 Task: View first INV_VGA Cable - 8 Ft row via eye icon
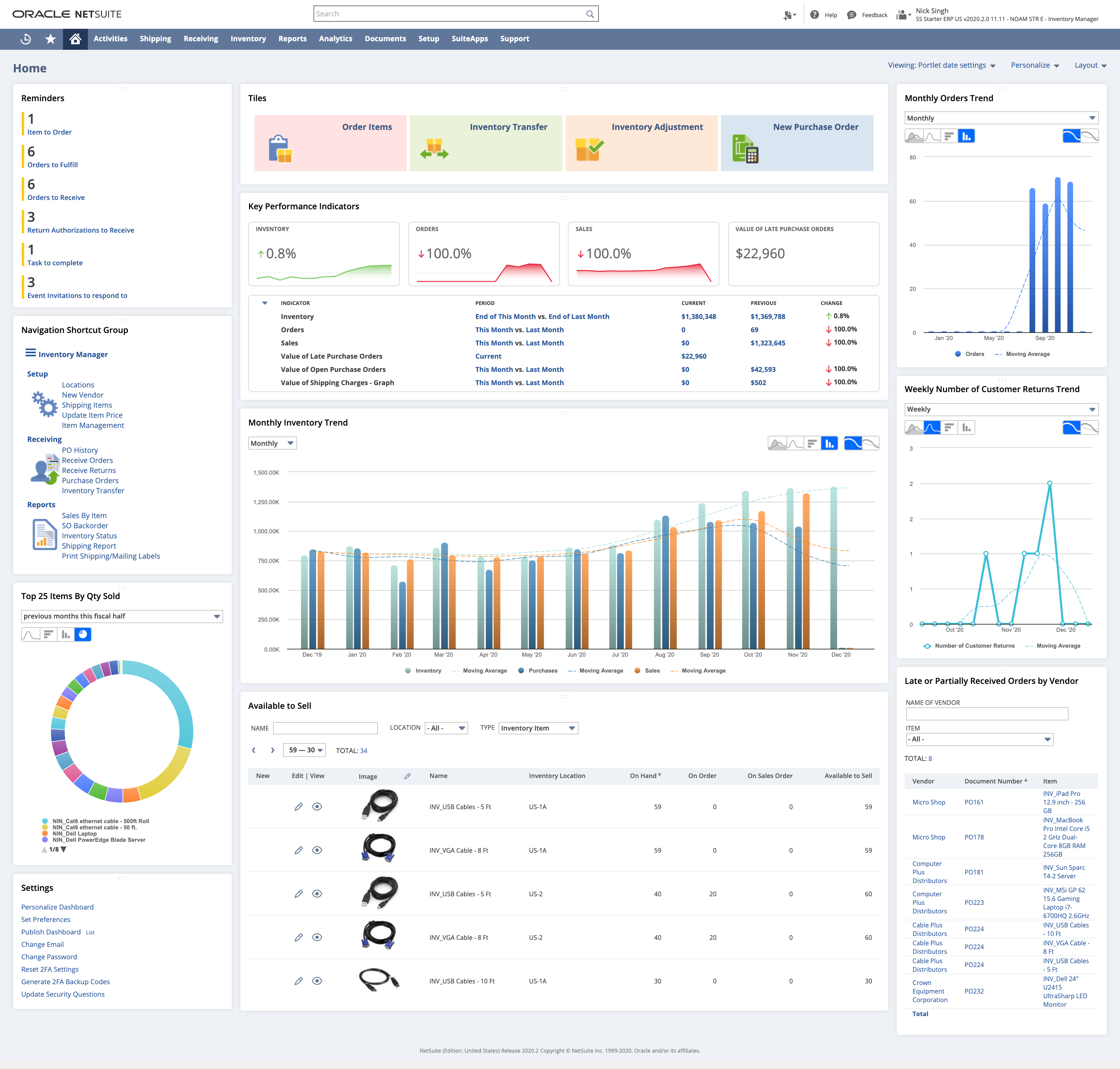click(x=317, y=850)
